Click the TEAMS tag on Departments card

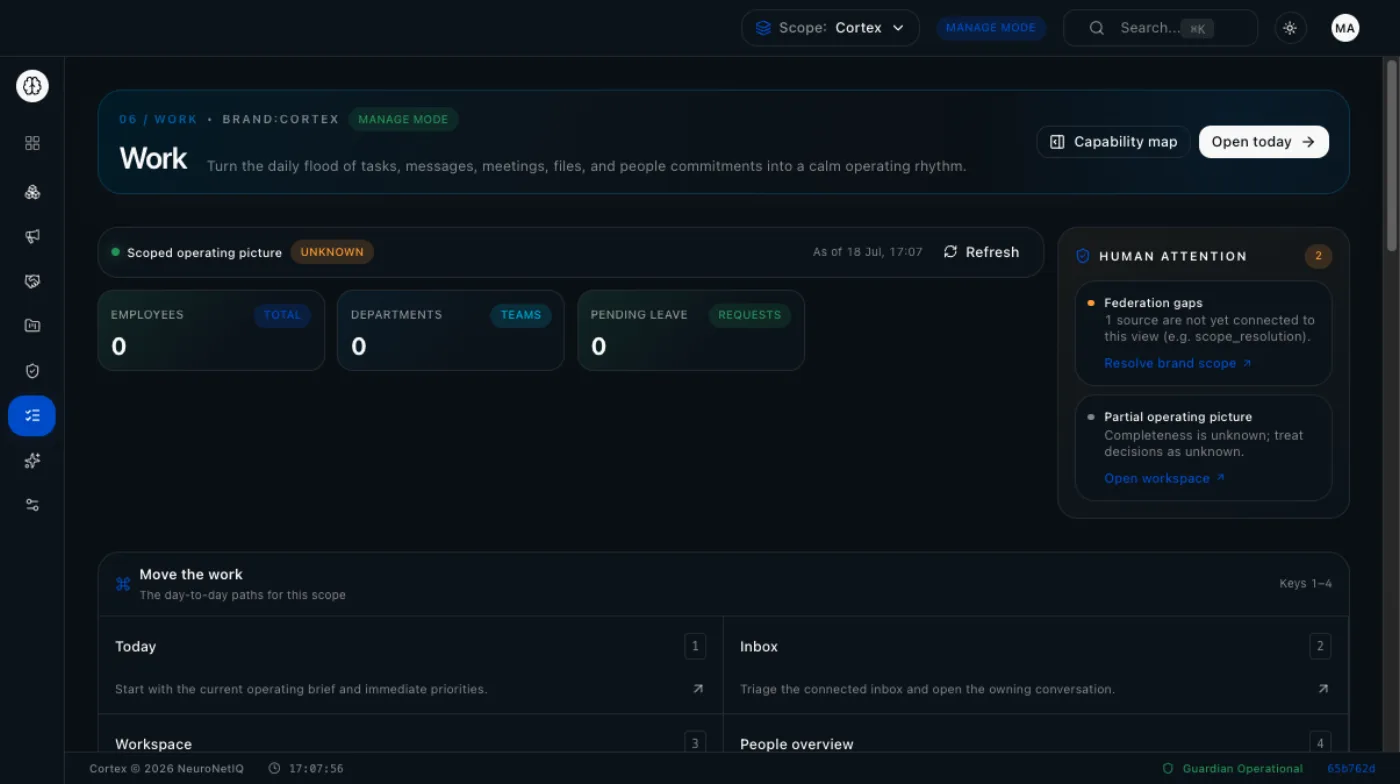(x=520, y=315)
